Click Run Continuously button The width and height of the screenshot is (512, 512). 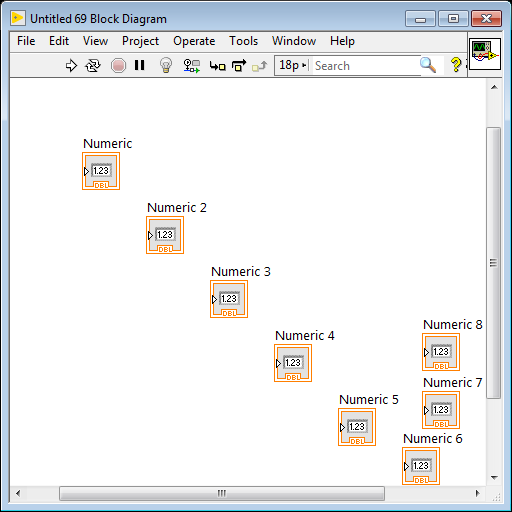(x=93, y=66)
